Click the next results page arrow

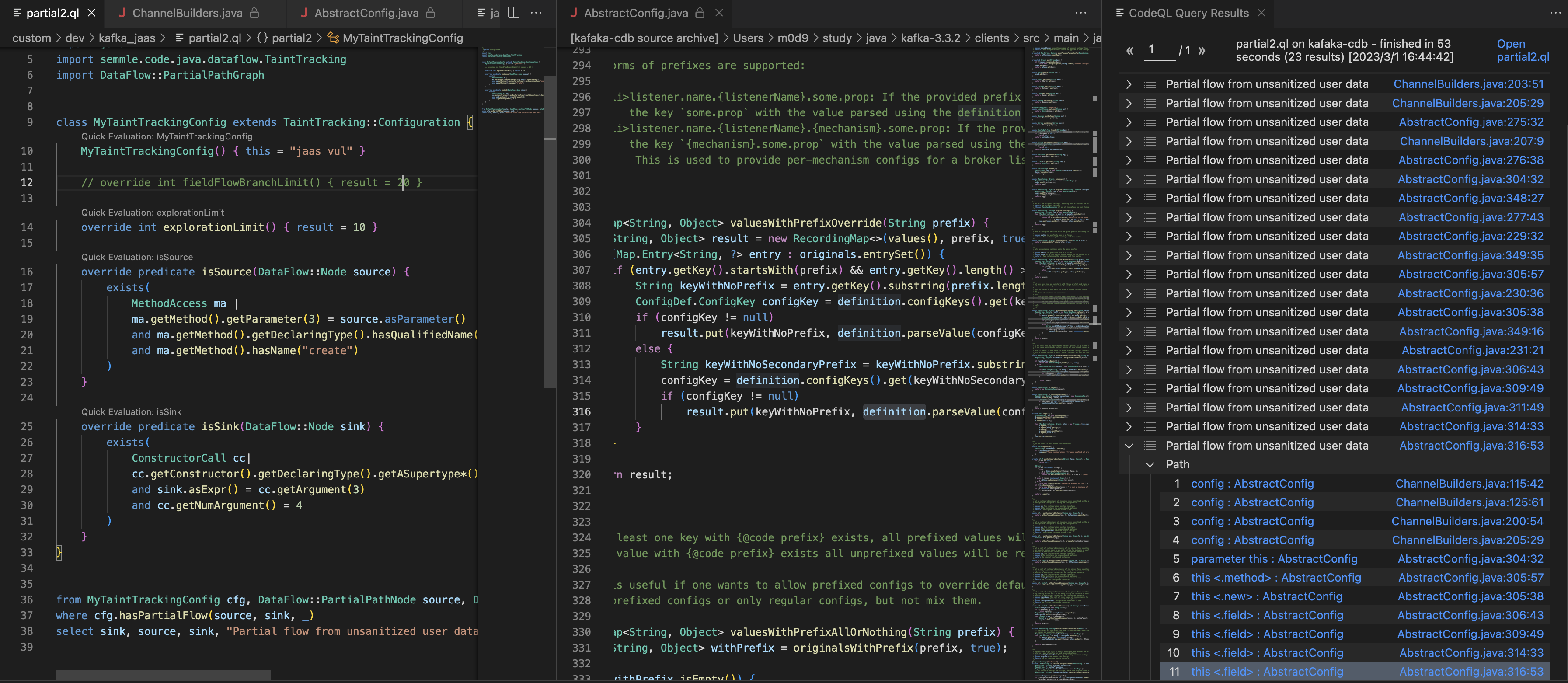1202,51
